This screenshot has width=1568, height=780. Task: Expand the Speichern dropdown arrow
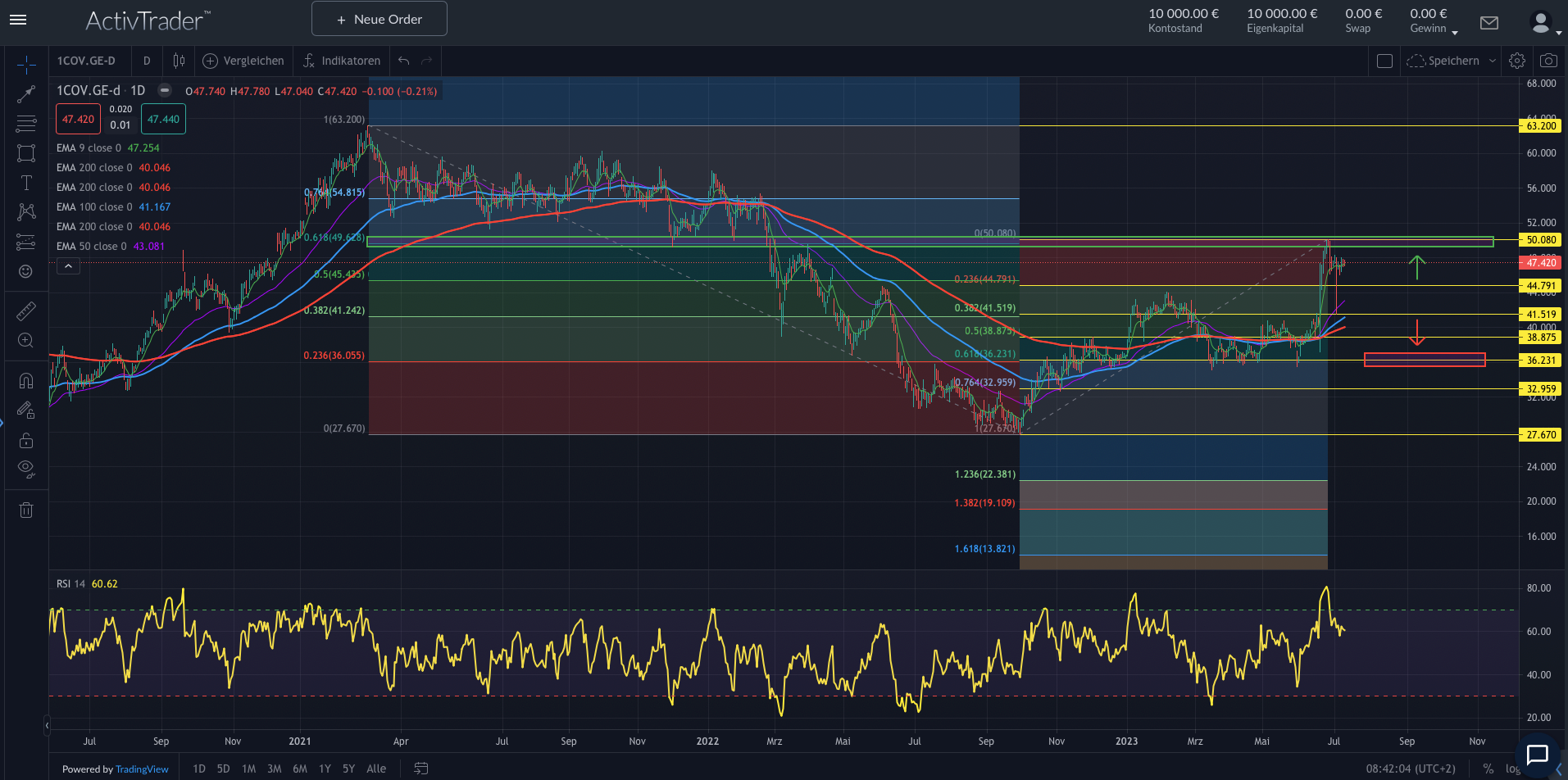(1493, 61)
